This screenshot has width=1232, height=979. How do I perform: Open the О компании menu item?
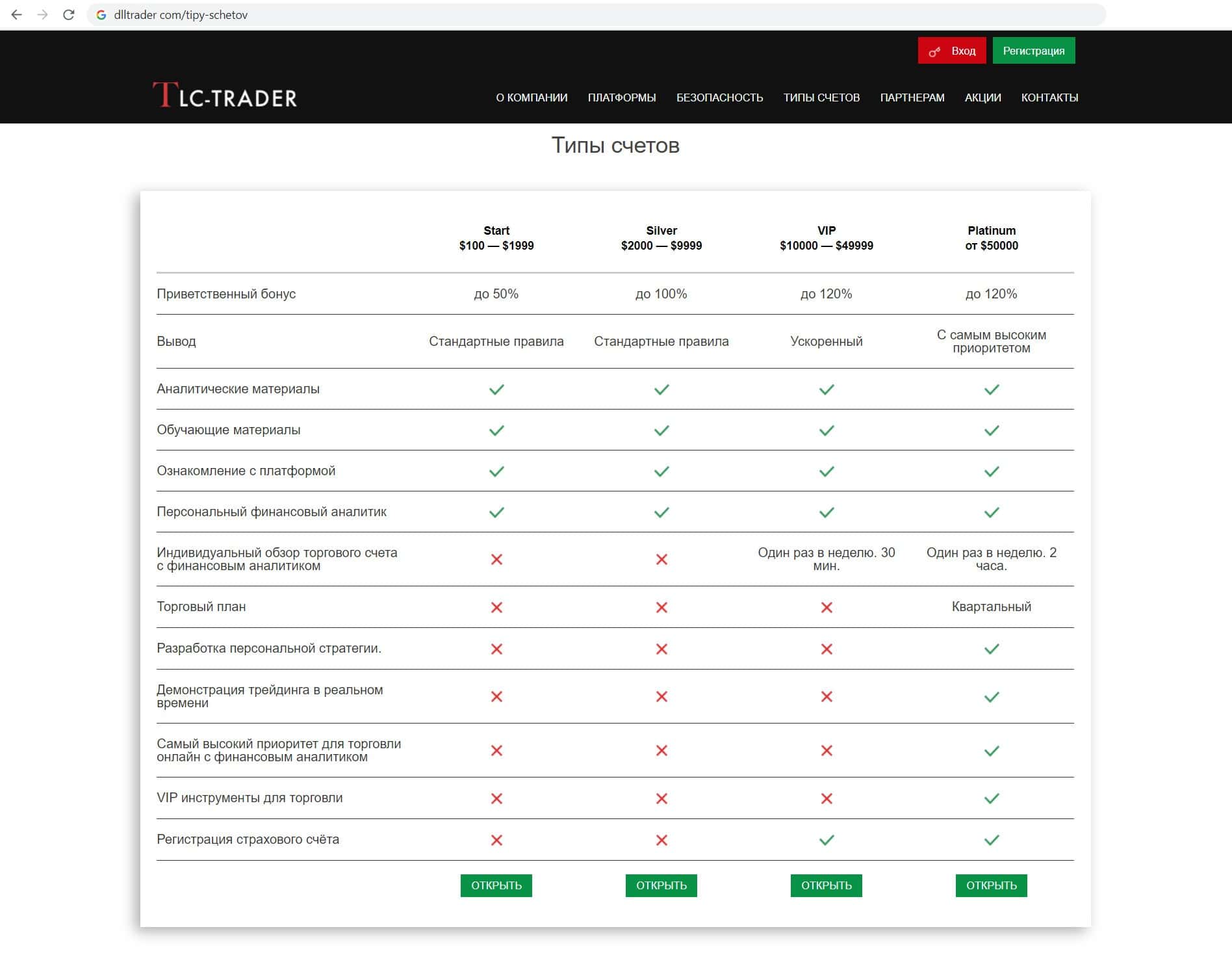click(x=532, y=98)
